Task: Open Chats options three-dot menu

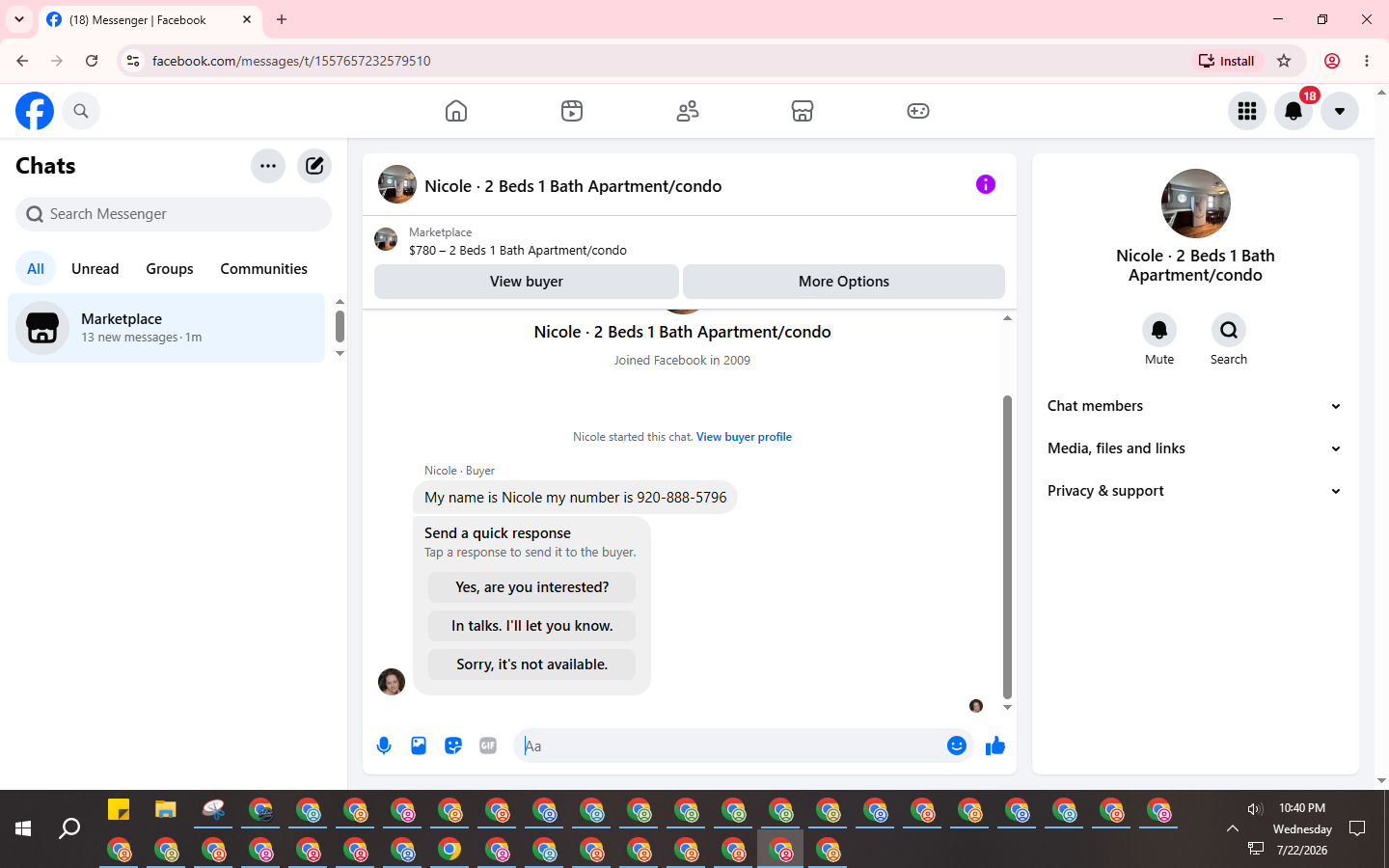Action: point(268,166)
